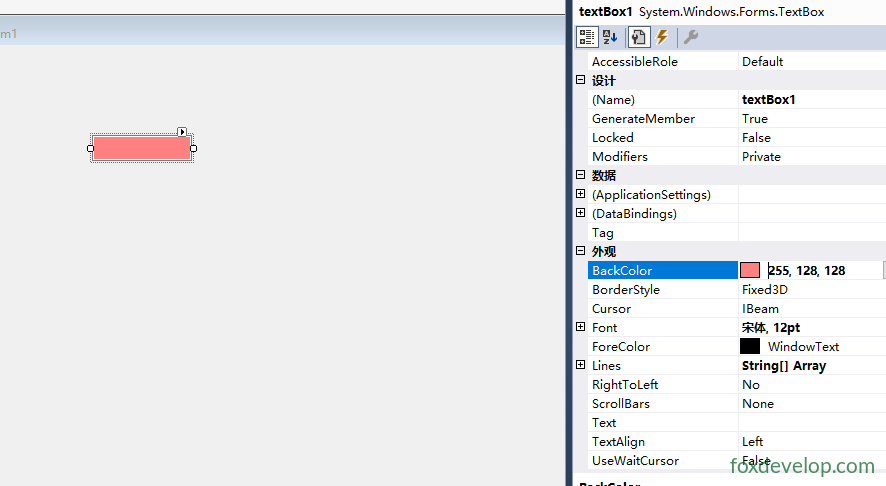Select the black ForeColor swatch
This screenshot has width=886, height=486.
pyautogui.click(x=750, y=346)
